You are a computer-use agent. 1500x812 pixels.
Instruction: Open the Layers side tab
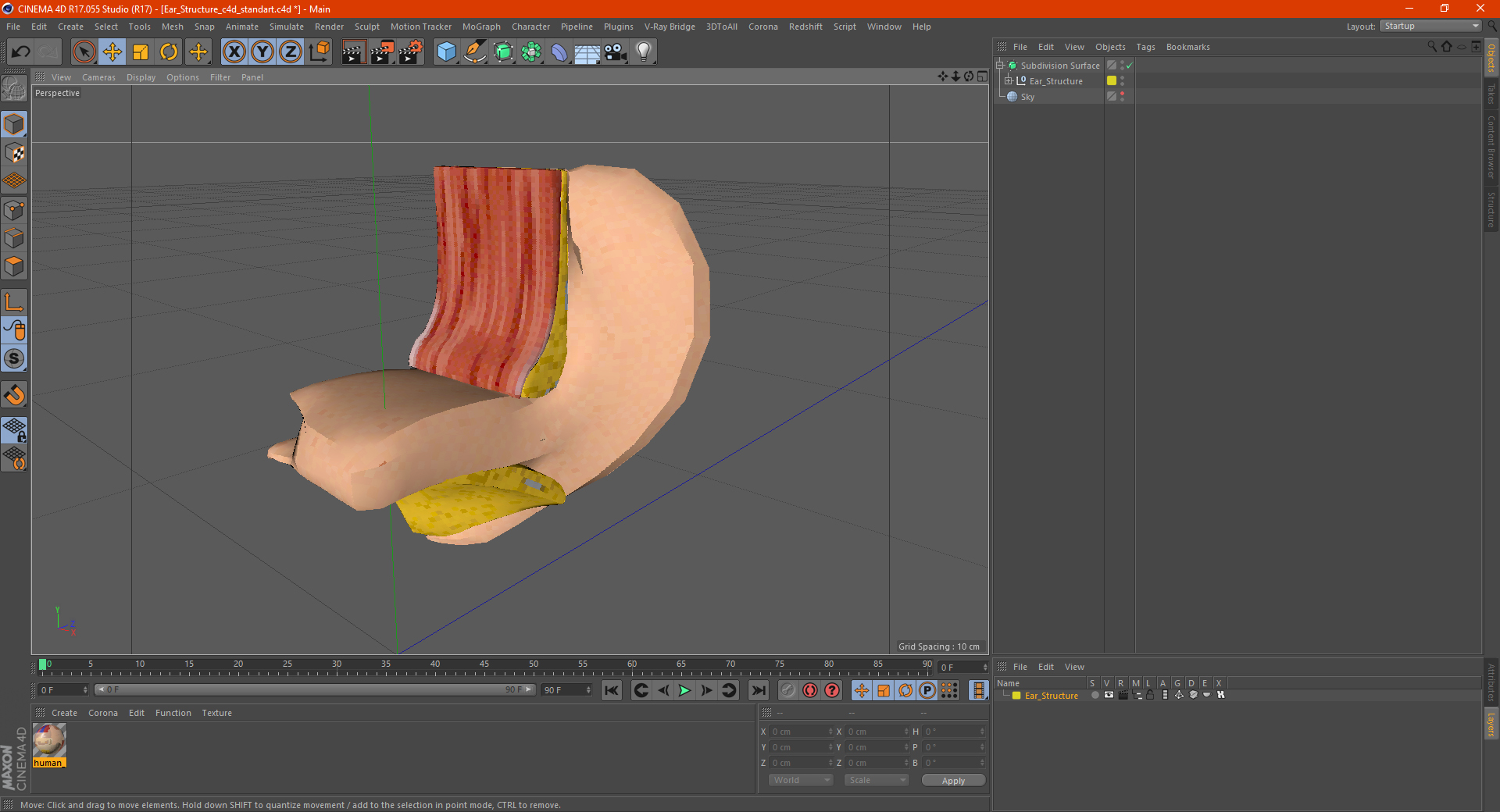(1491, 724)
